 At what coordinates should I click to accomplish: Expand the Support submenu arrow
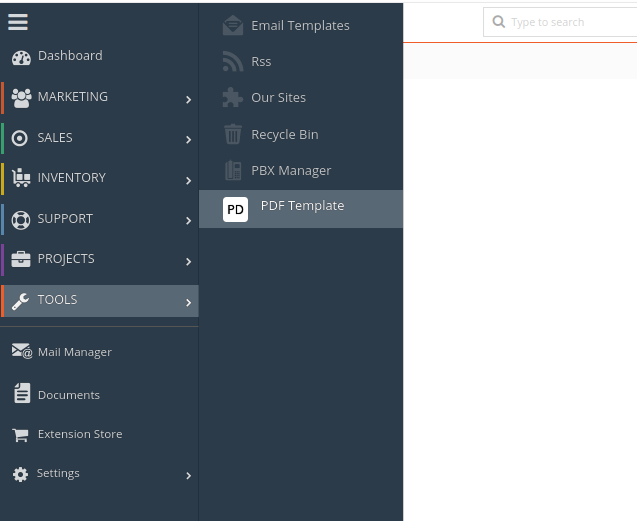[x=188, y=221]
